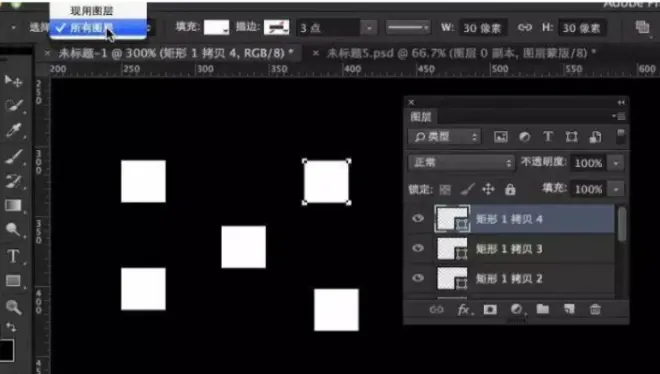
Task: Select the Eyedropper tool
Action: [13, 131]
